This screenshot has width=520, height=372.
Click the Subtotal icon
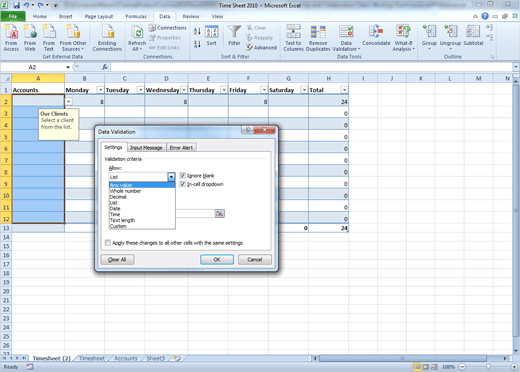[x=473, y=36]
